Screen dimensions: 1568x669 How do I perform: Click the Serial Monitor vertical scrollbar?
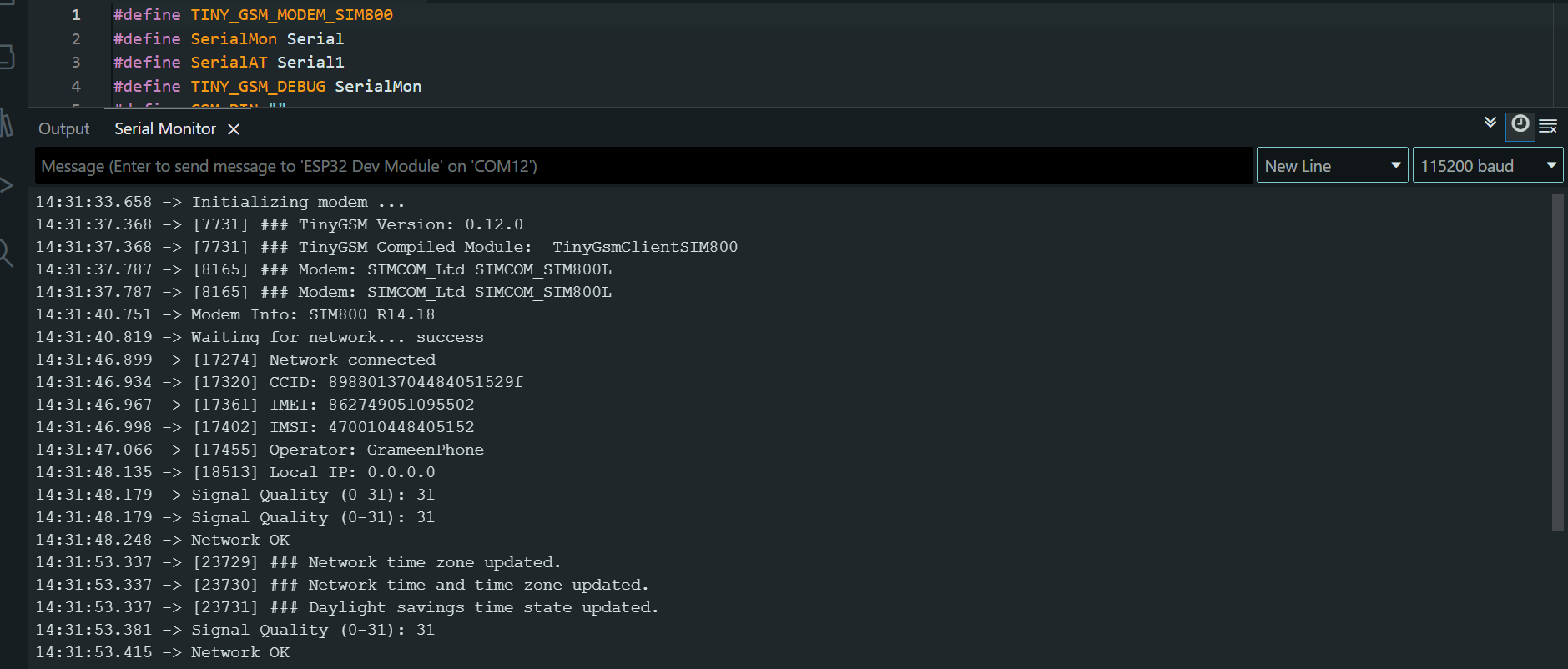pyautogui.click(x=1557, y=360)
